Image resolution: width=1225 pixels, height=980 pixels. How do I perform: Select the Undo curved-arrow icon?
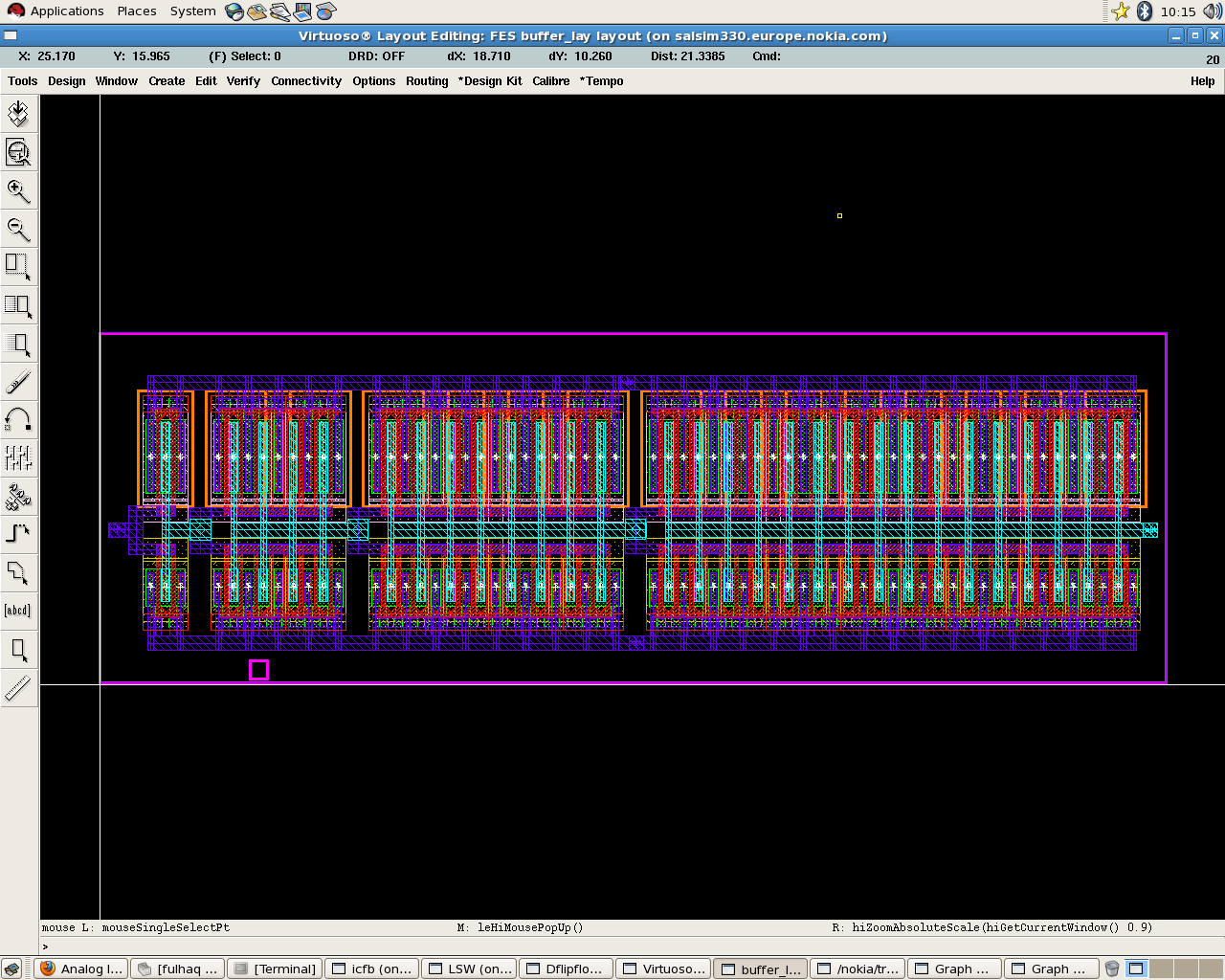(18, 420)
